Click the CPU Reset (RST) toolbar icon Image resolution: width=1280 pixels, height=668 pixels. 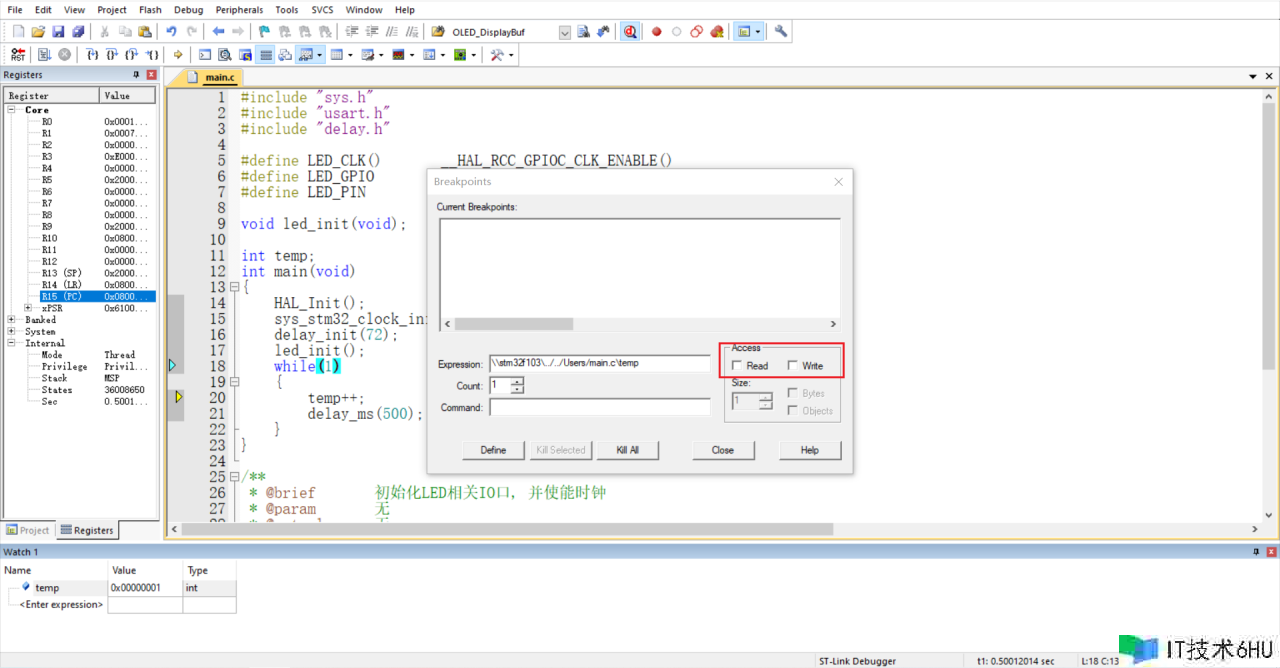tap(18, 55)
